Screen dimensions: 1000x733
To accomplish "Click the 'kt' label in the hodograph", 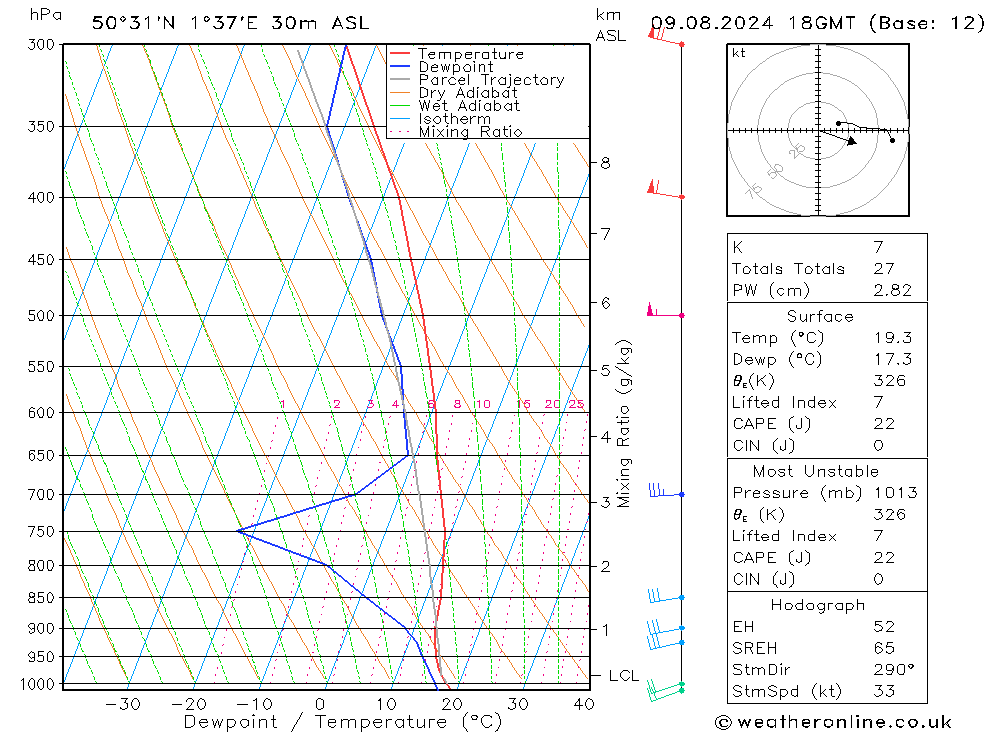I will (x=739, y=53).
